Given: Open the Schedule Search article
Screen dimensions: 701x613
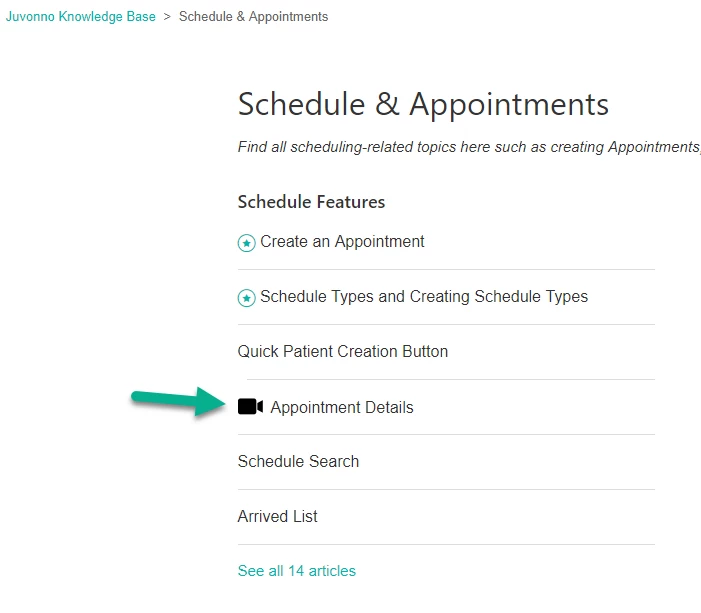Looking at the screenshot, I should click(298, 461).
